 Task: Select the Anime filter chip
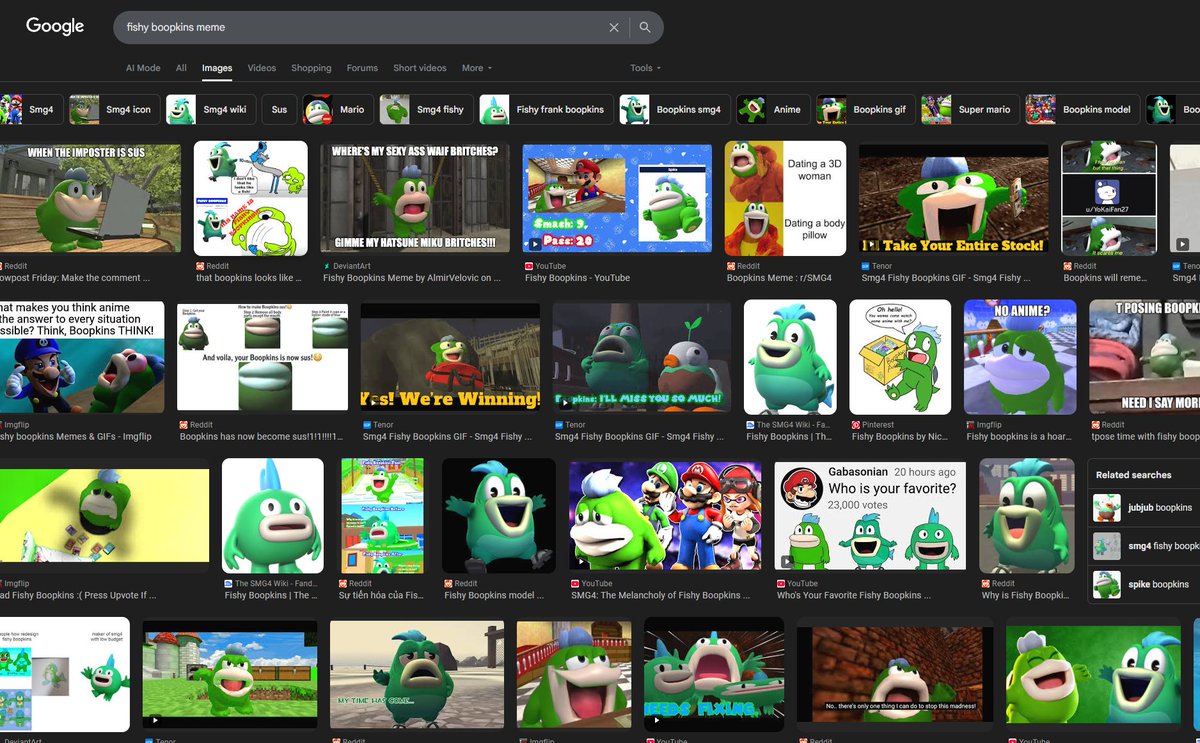coord(772,109)
